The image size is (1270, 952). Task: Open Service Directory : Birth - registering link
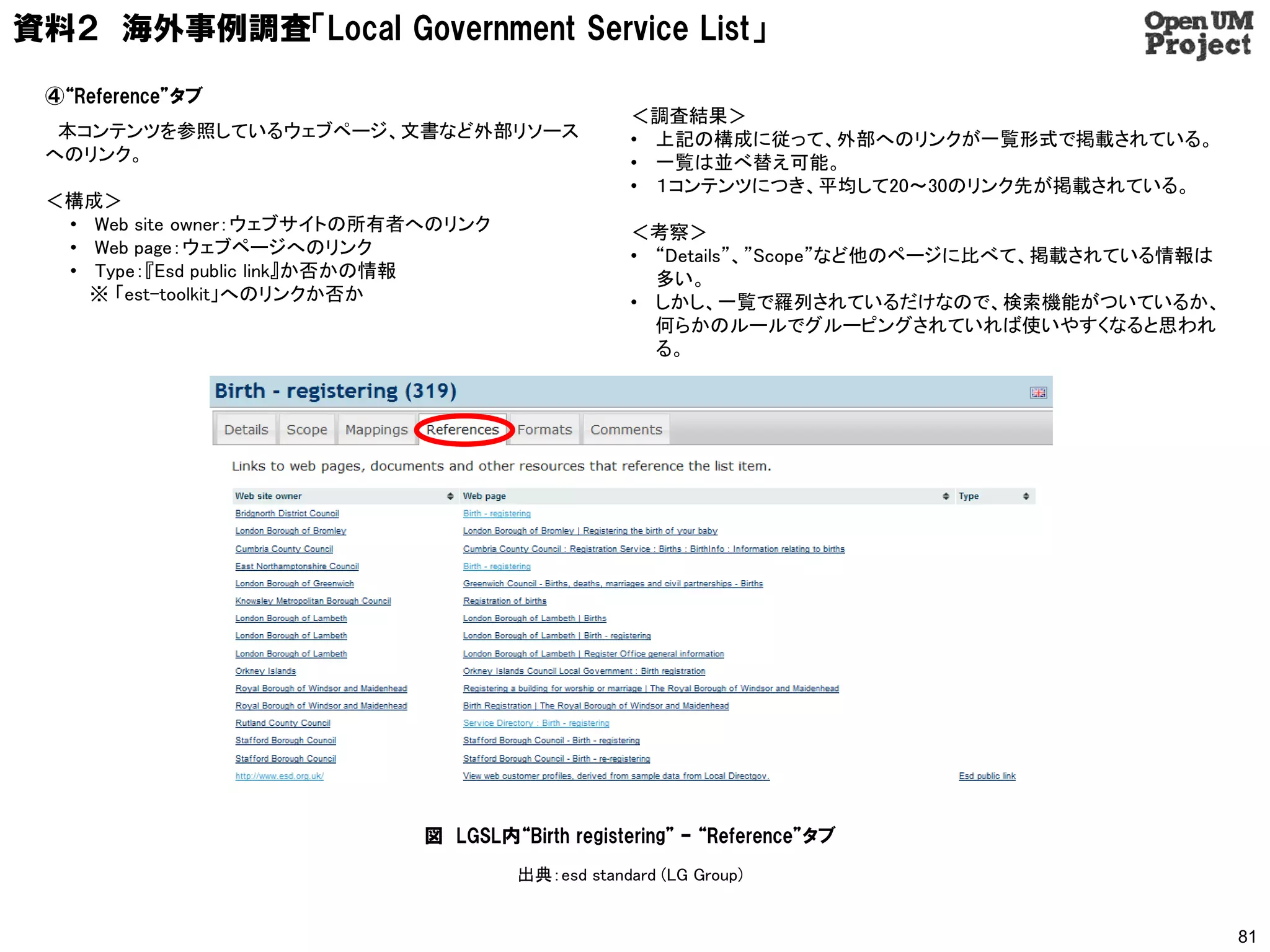tap(536, 723)
